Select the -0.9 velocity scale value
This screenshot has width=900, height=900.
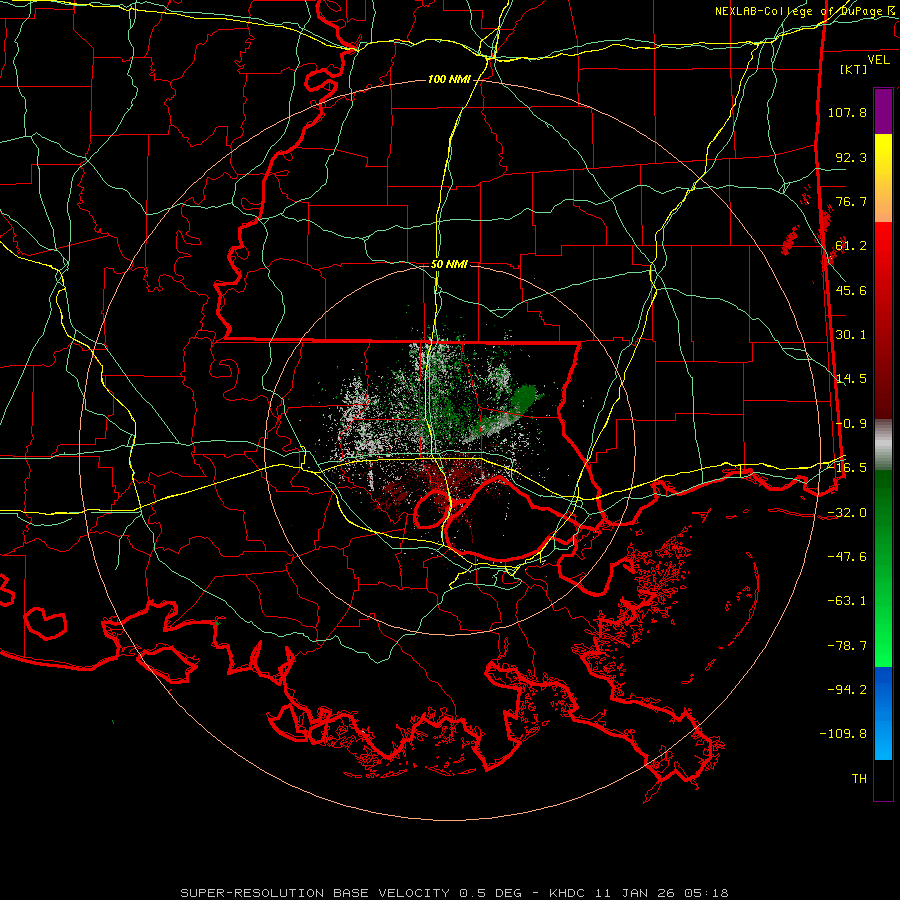pyautogui.click(x=851, y=424)
